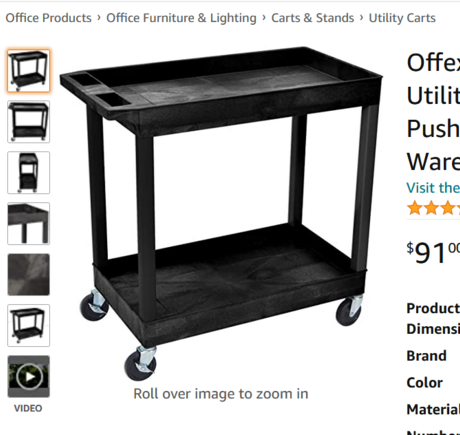This screenshot has height=435, width=460.
Task: Go to Office Furniture & Lighting category
Action: pos(181,18)
